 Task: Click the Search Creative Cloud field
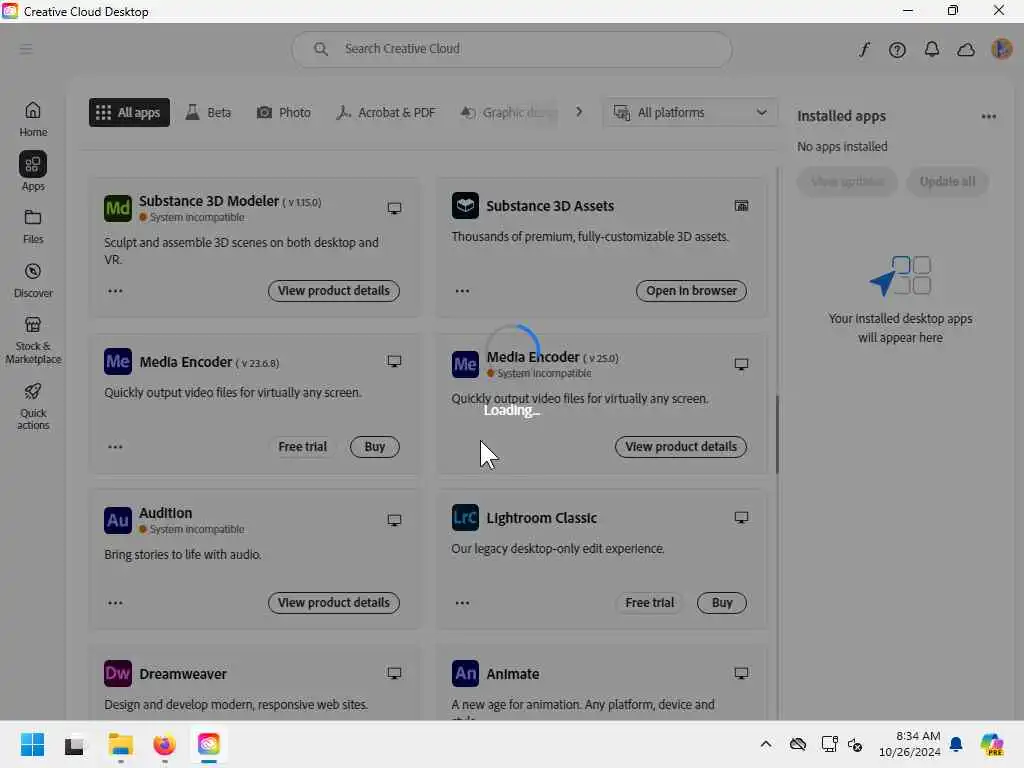512,49
